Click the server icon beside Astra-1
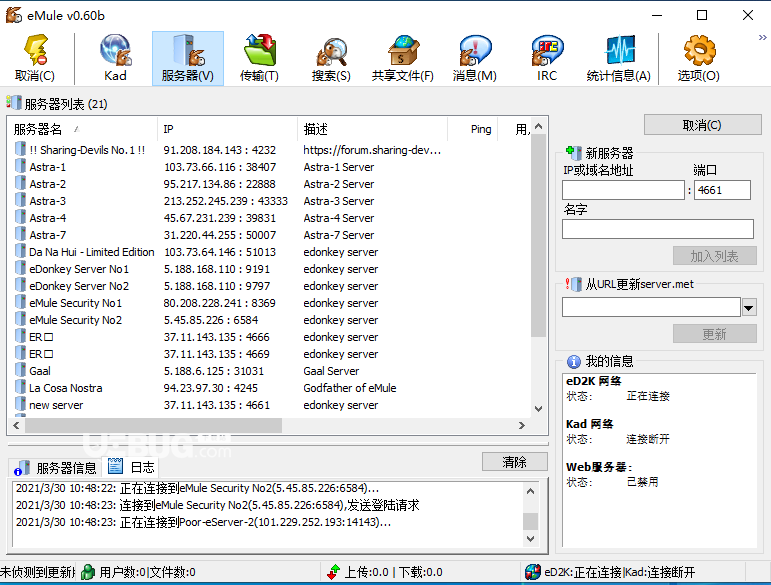 point(21,166)
